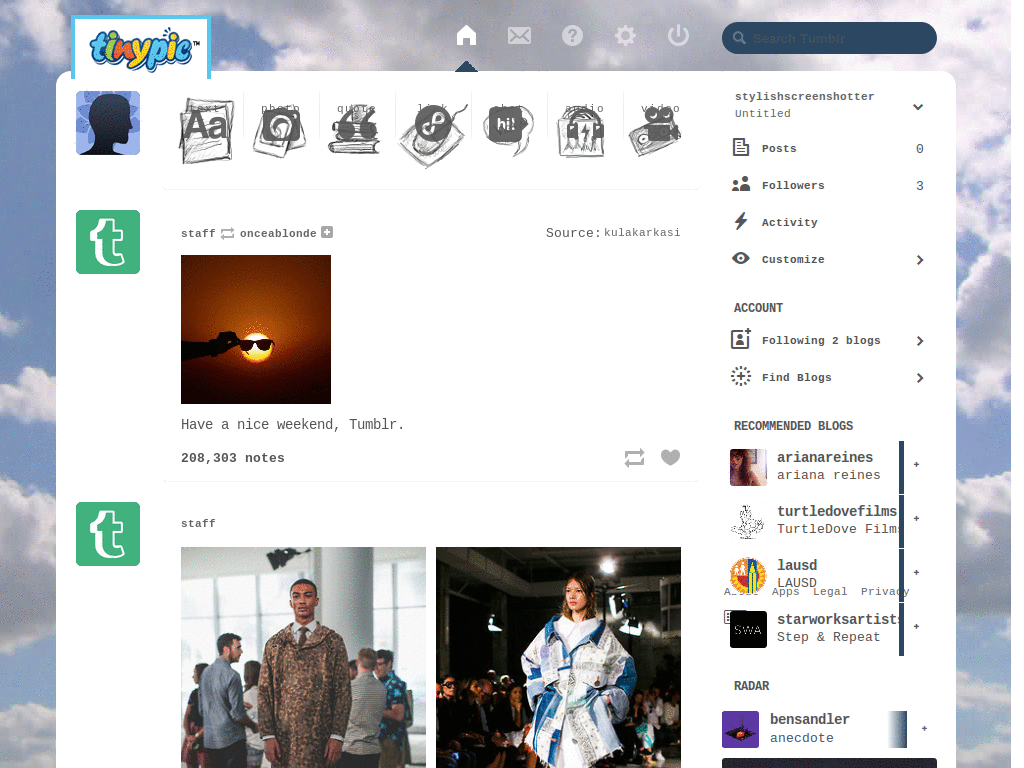The width and height of the screenshot is (1024, 768).
Task: Click the Customize eye icon
Action: point(741,258)
